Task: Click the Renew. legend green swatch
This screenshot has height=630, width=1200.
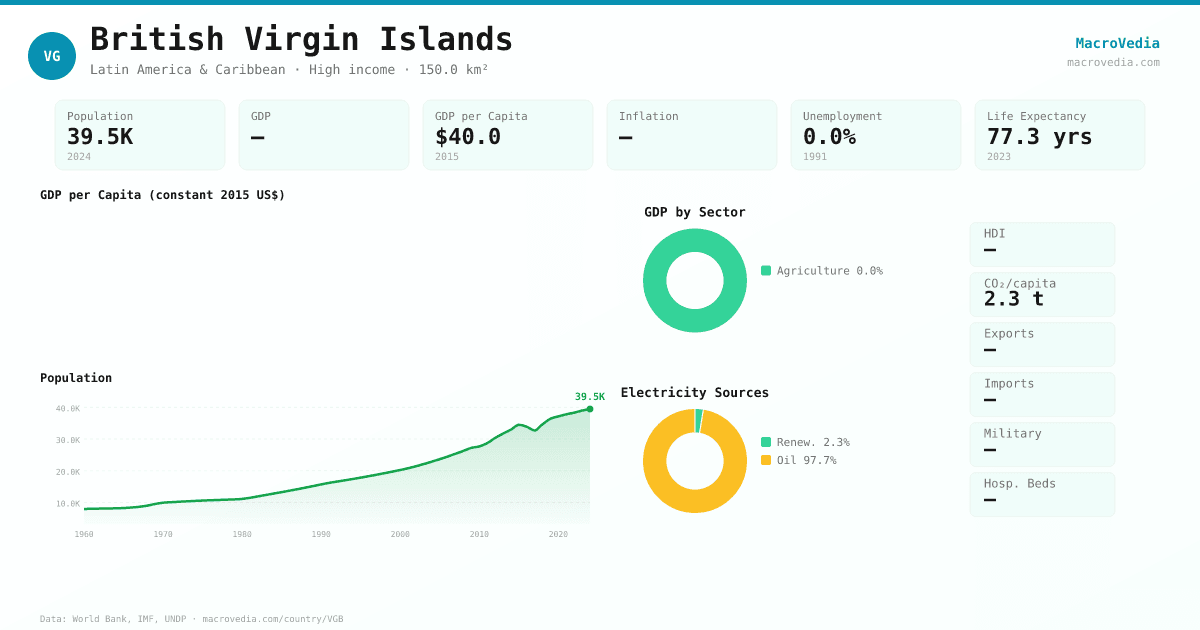Action: click(x=766, y=442)
